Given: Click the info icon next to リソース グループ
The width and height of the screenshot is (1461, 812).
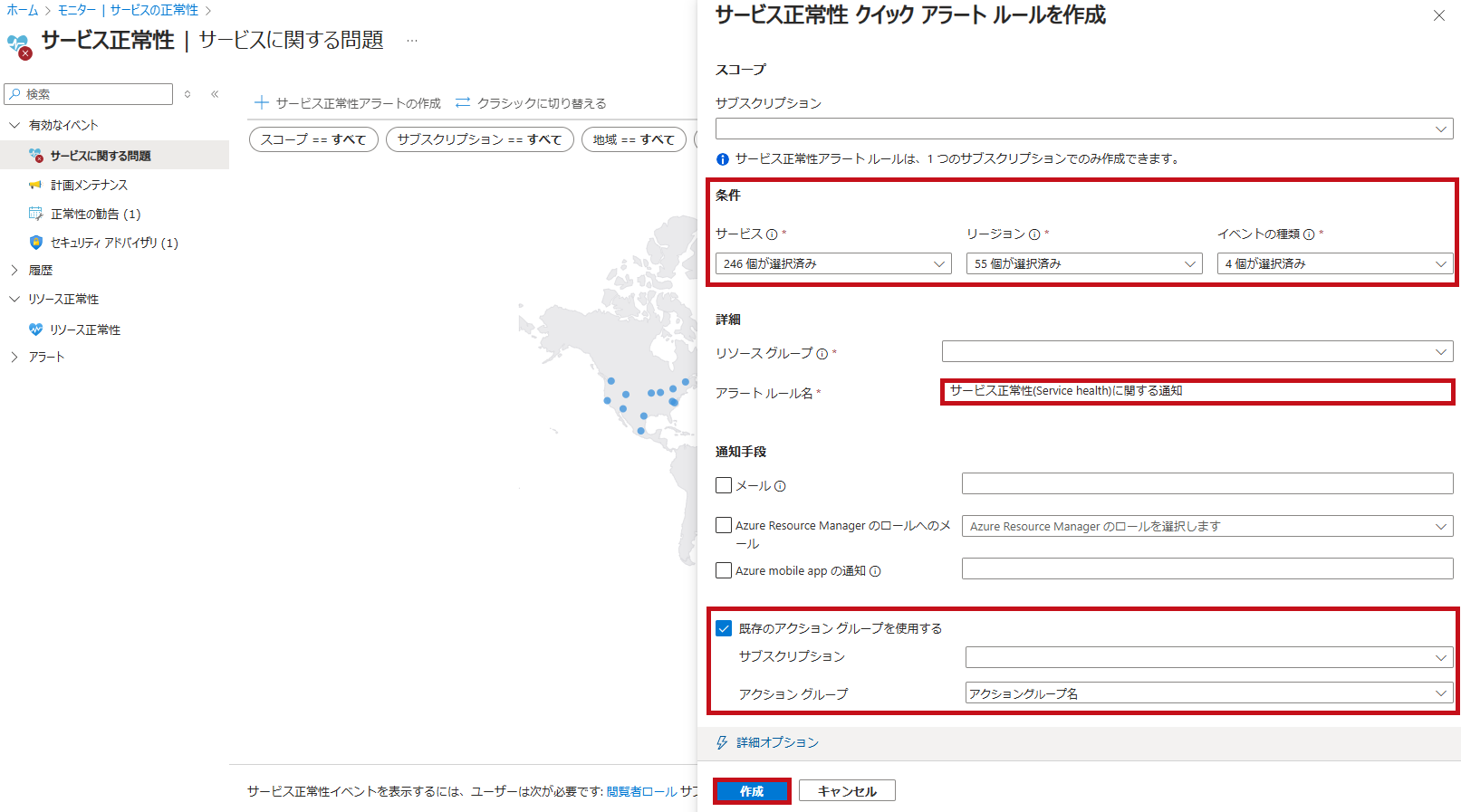Looking at the screenshot, I should click(822, 354).
